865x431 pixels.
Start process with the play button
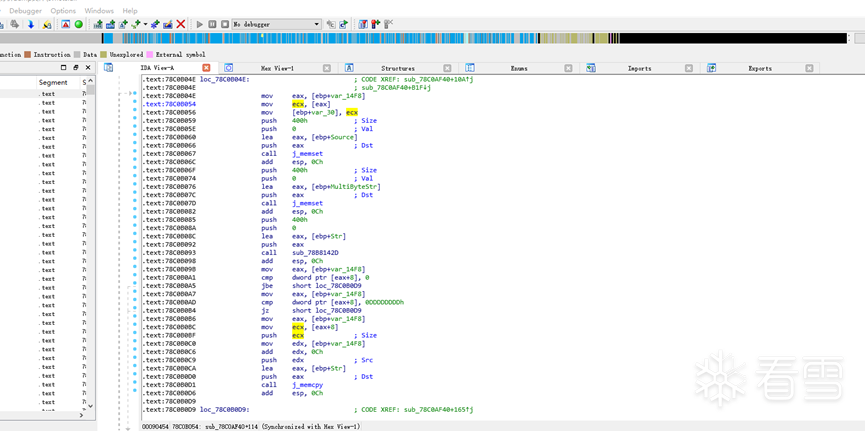[200, 24]
